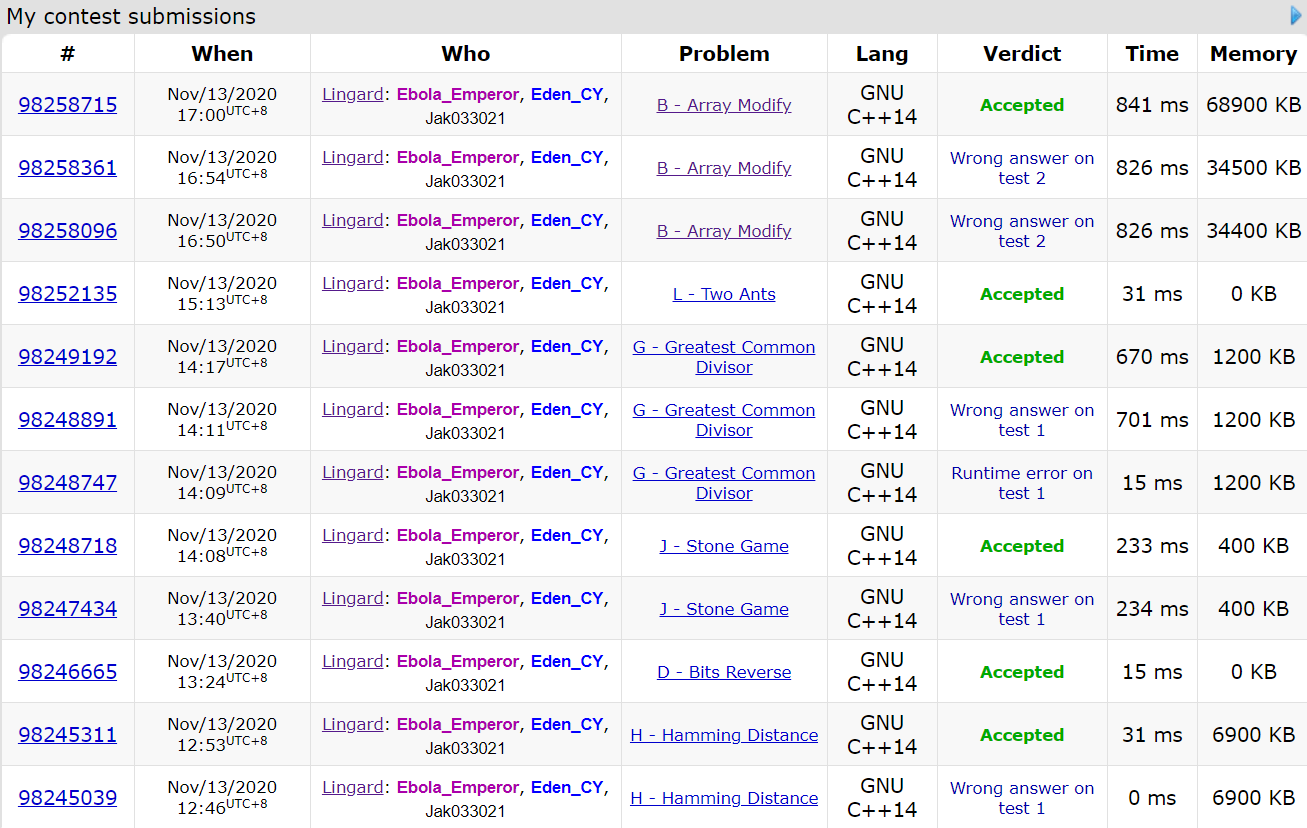
Task: Open submission 98248718
Action: click(67, 546)
